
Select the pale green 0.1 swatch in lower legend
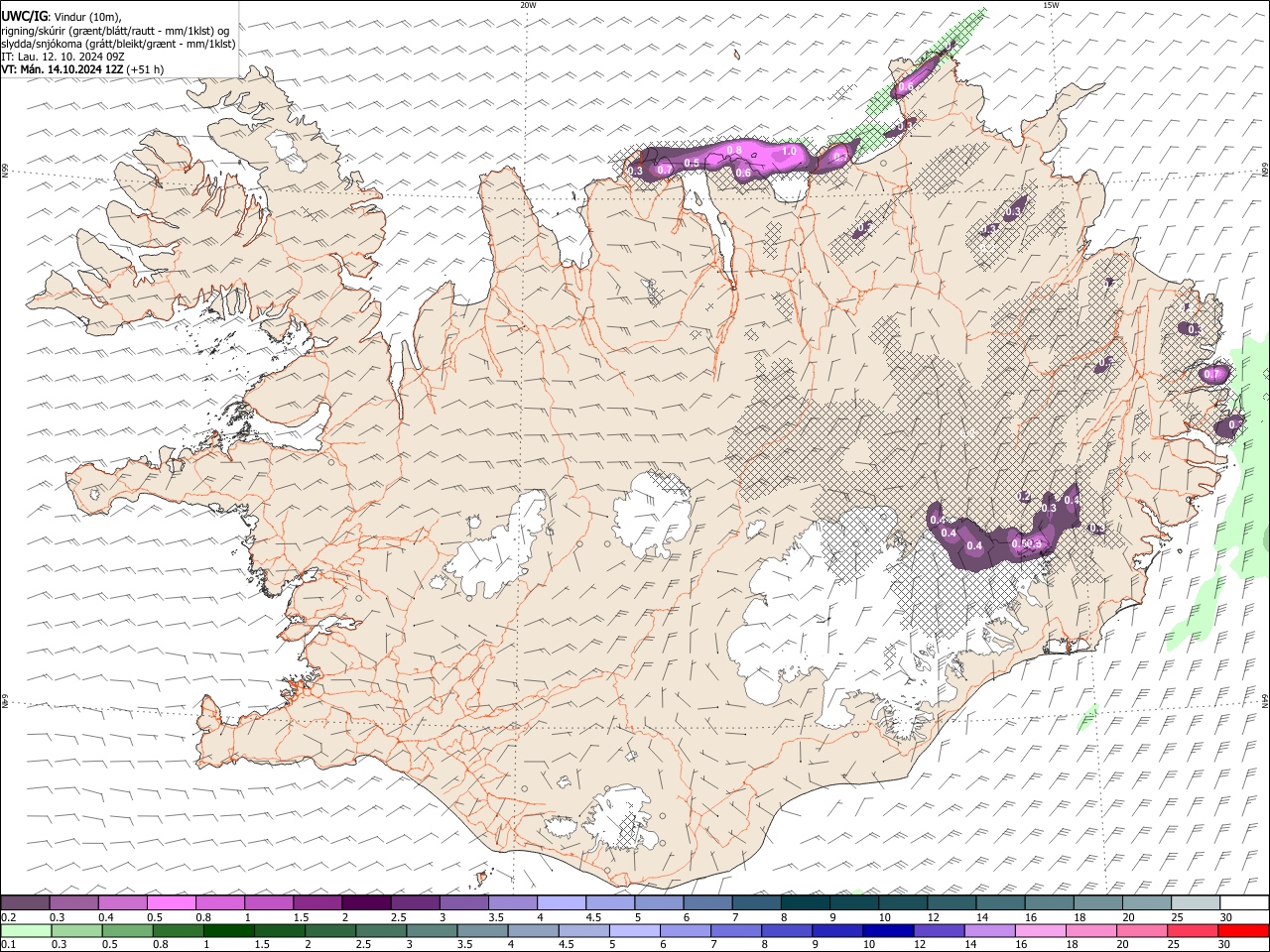26,930
